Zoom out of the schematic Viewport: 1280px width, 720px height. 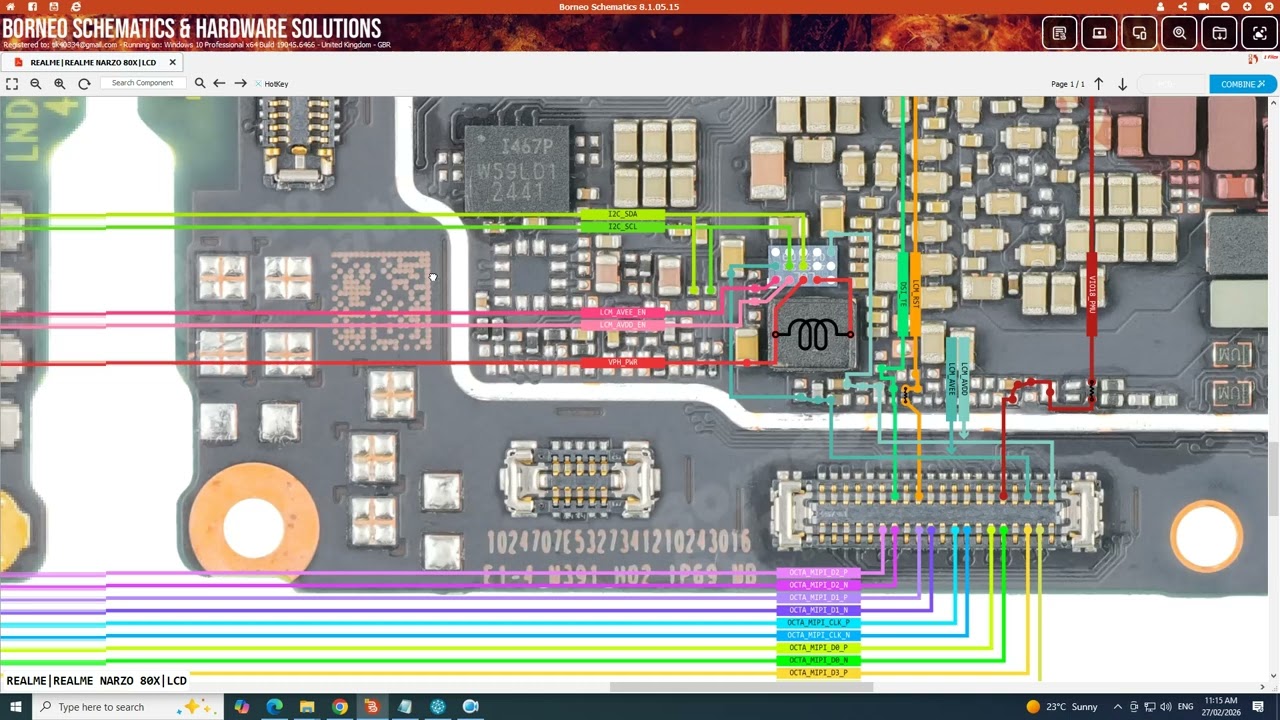(x=36, y=84)
